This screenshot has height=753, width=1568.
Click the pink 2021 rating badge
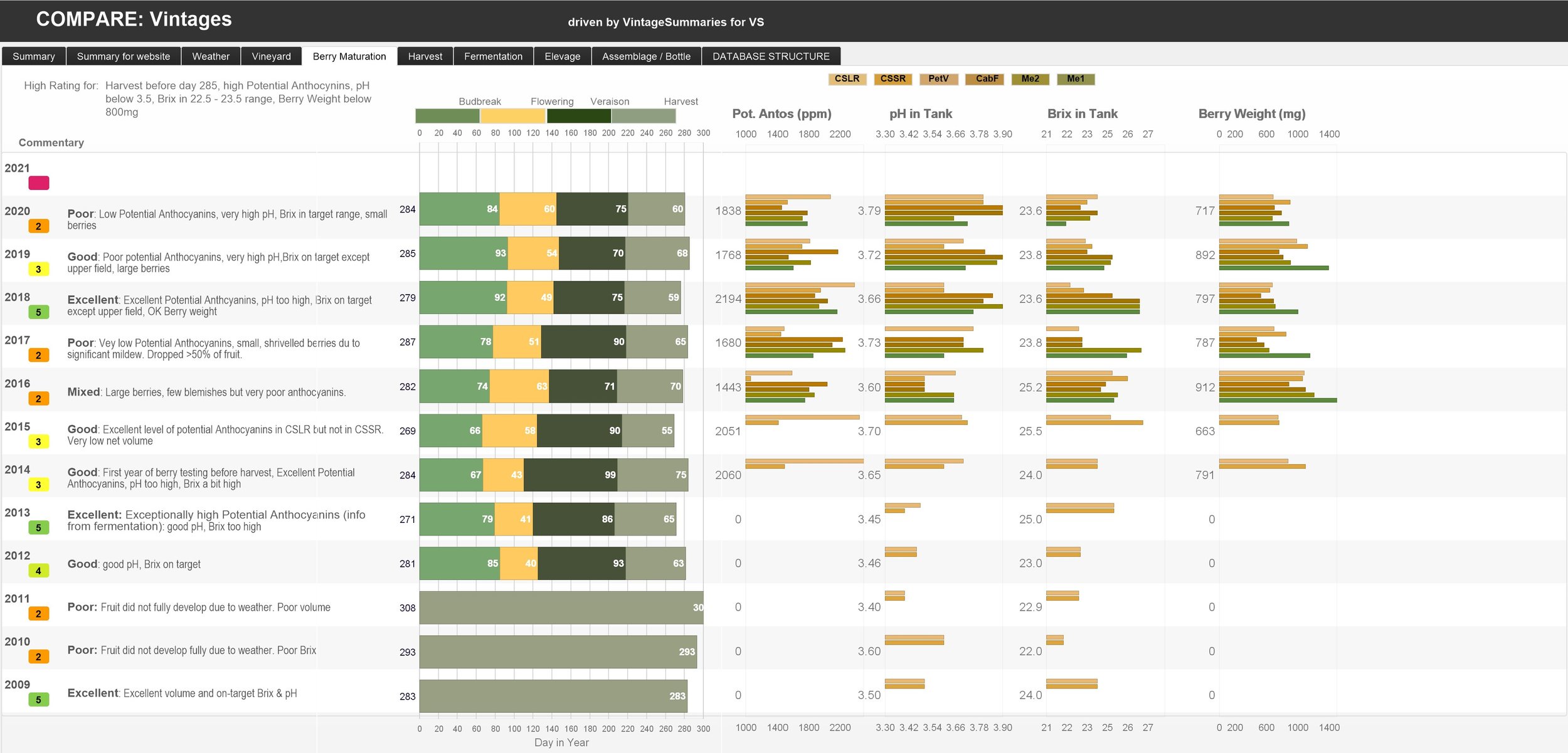pos(39,183)
